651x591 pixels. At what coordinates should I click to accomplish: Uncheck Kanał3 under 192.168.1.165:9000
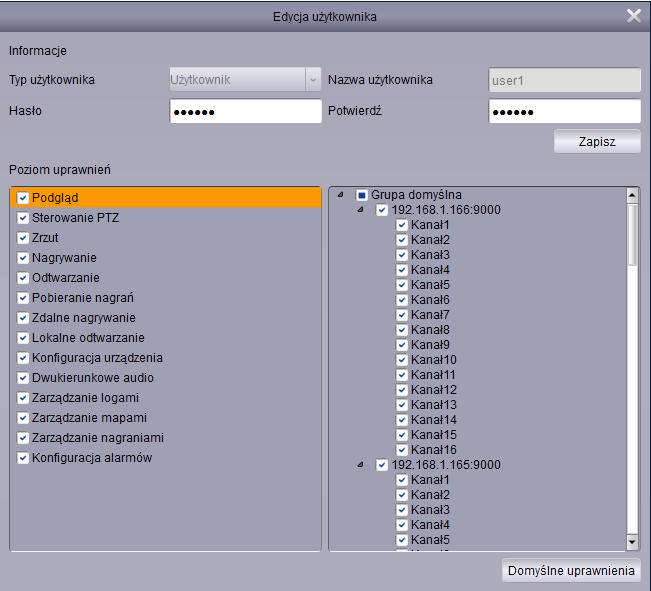coord(401,510)
